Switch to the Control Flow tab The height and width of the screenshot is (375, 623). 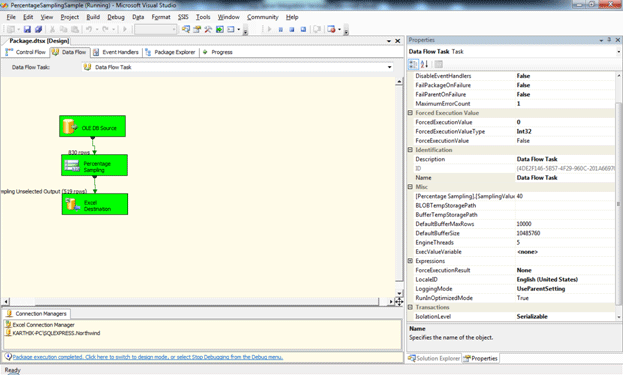26,52
